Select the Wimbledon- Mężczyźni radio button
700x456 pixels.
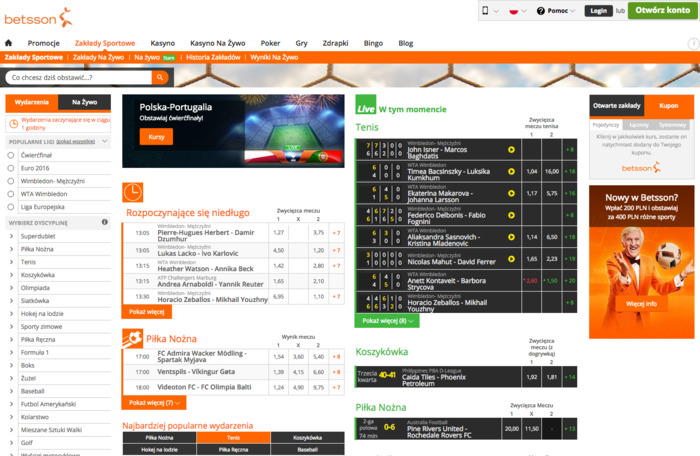click(x=11, y=181)
